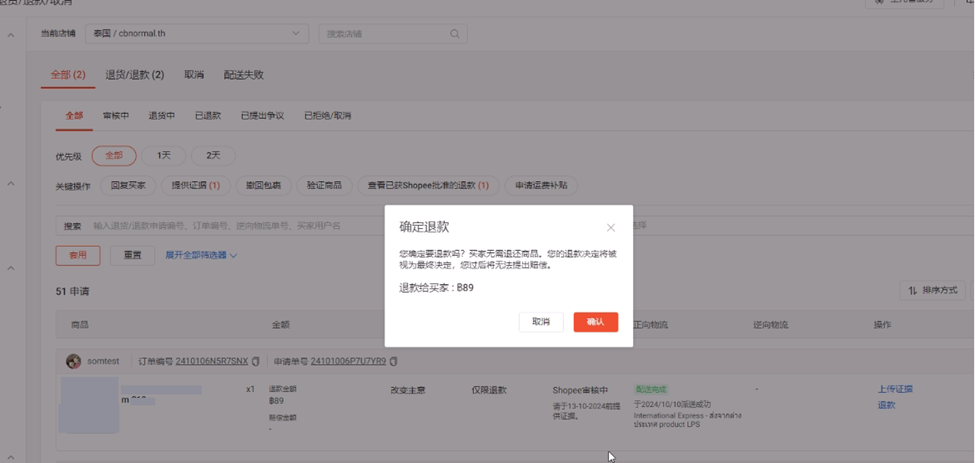Cancel the refund dialog with 取消
This screenshot has height=463, width=975.
[x=541, y=322]
